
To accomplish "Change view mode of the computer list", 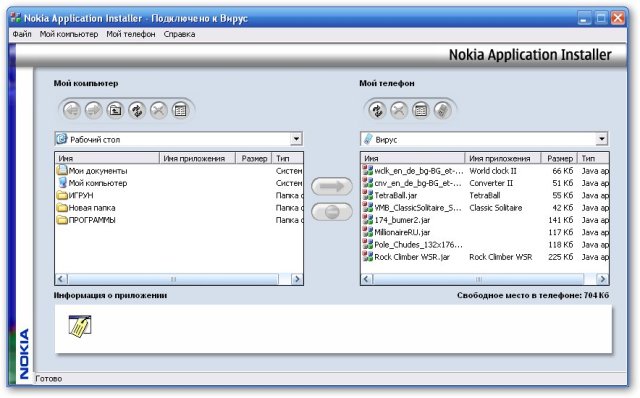I will click(x=180, y=110).
